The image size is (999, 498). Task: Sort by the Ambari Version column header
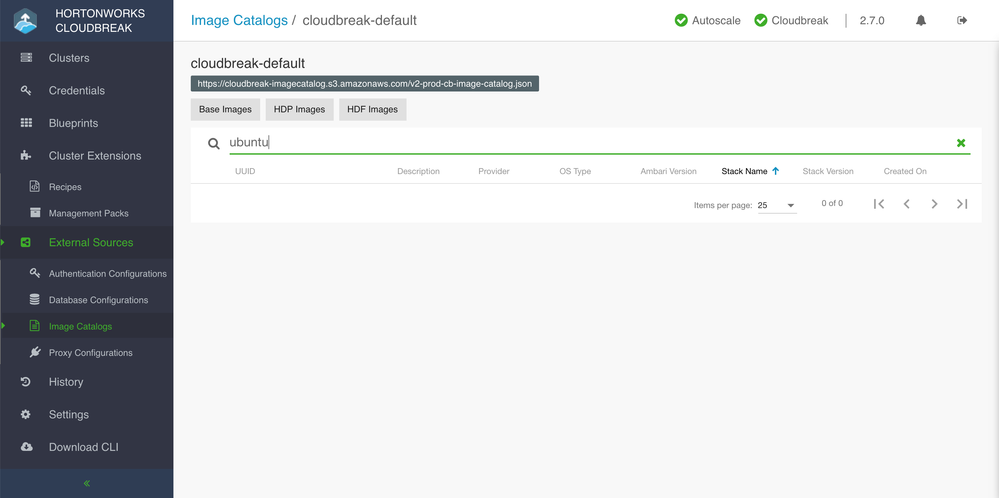pos(668,171)
